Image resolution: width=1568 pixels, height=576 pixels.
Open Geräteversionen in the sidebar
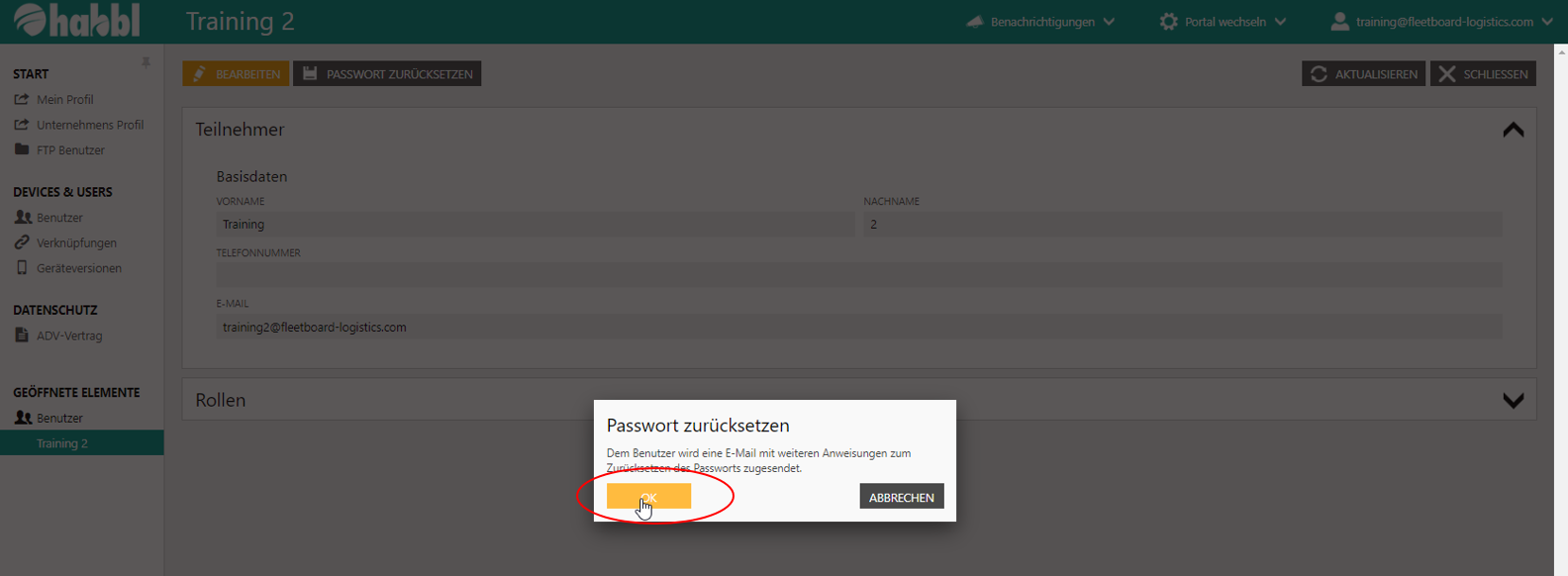pyautogui.click(x=78, y=268)
